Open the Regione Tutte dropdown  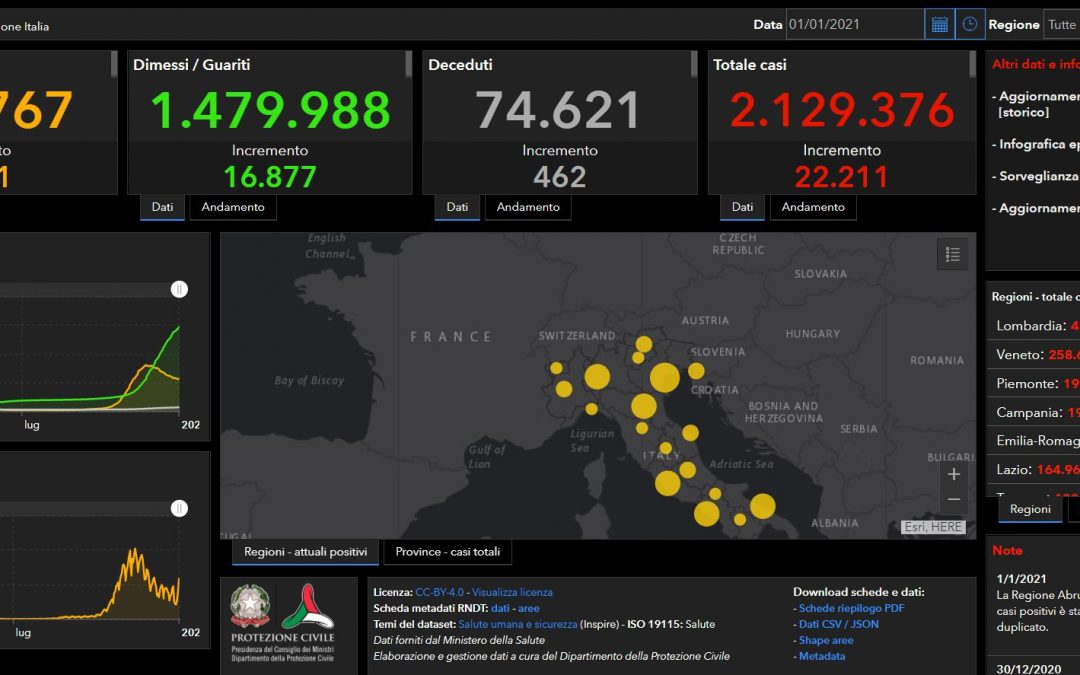coord(1061,25)
